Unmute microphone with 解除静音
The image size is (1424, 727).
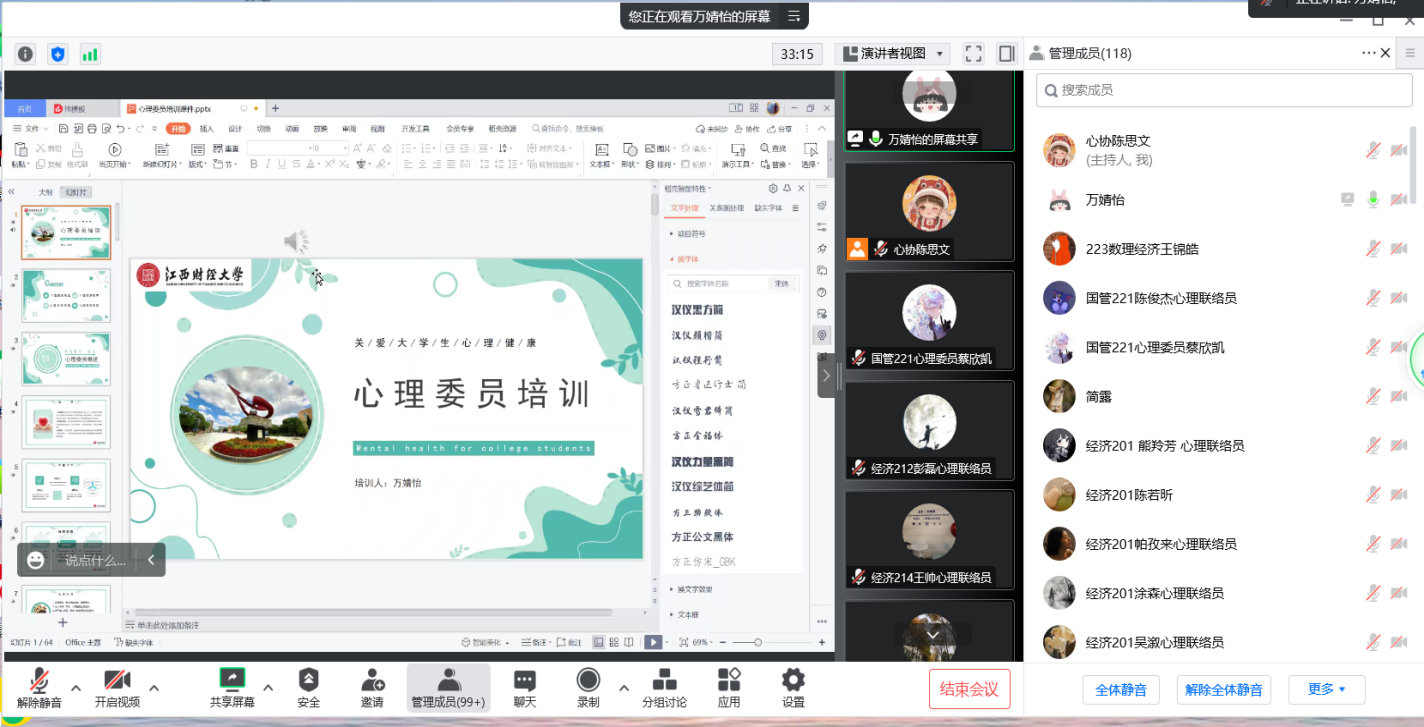39,688
